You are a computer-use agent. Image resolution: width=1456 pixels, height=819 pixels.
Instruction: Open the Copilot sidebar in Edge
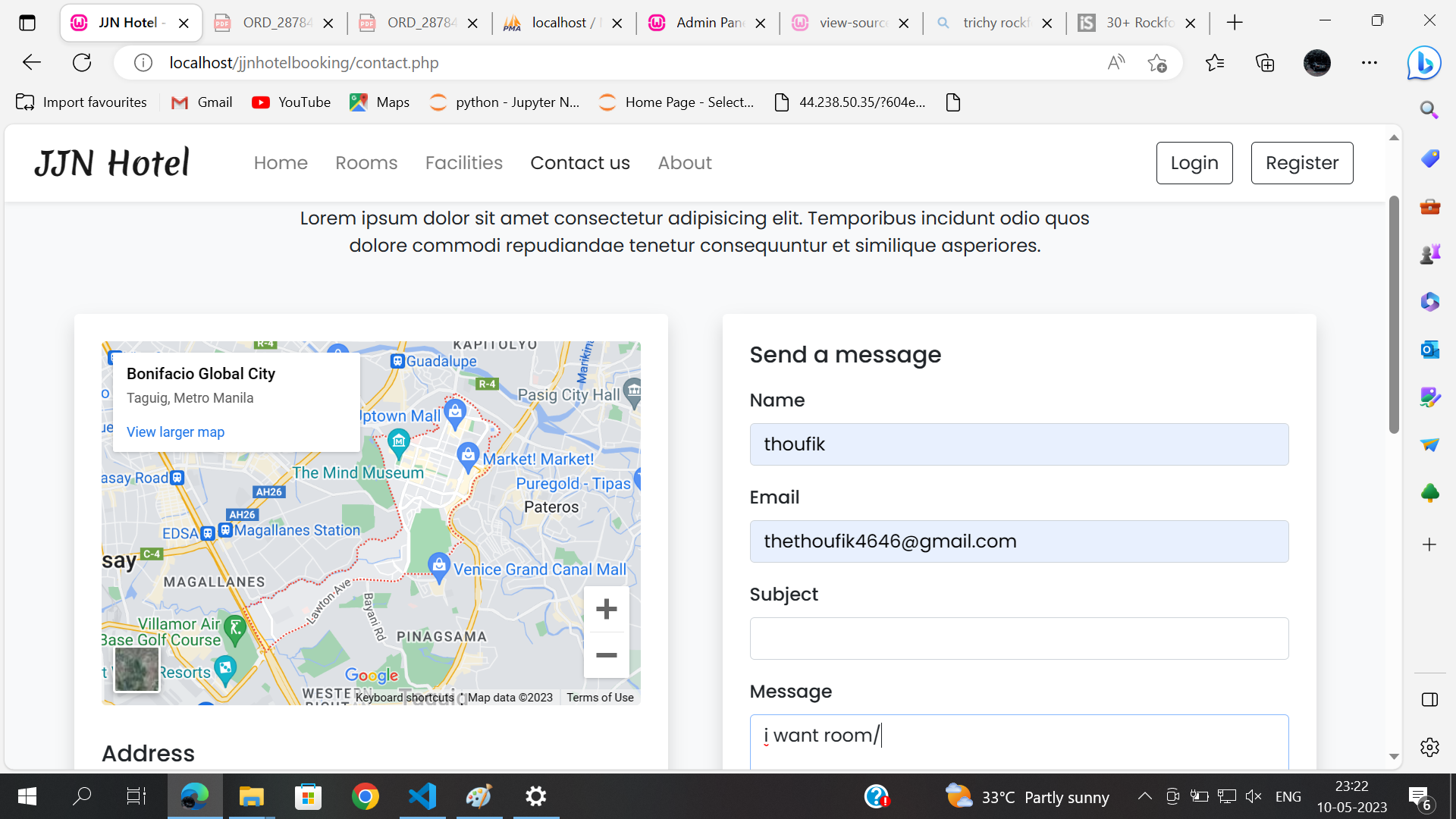(1423, 63)
